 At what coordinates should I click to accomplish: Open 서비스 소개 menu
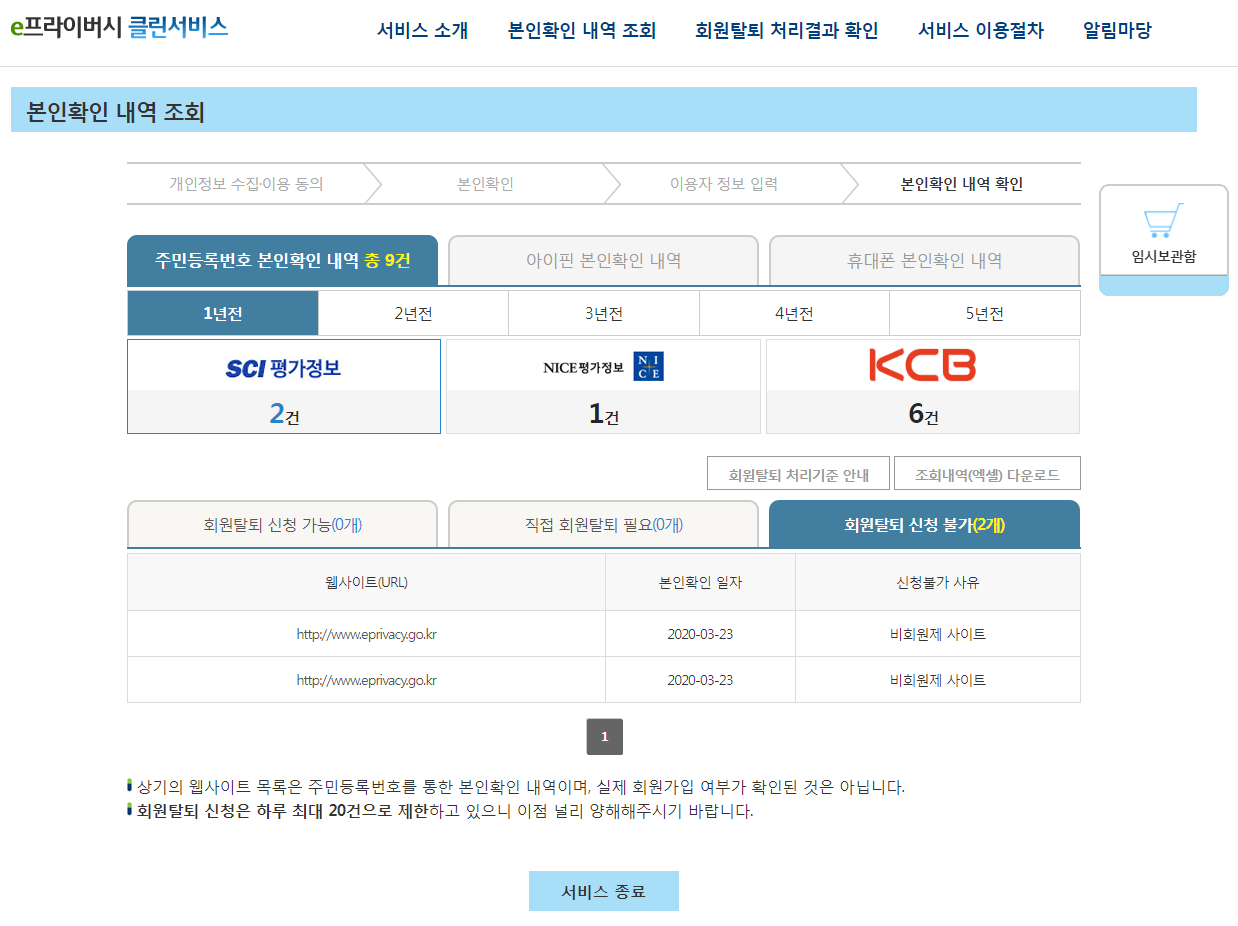[x=422, y=31]
